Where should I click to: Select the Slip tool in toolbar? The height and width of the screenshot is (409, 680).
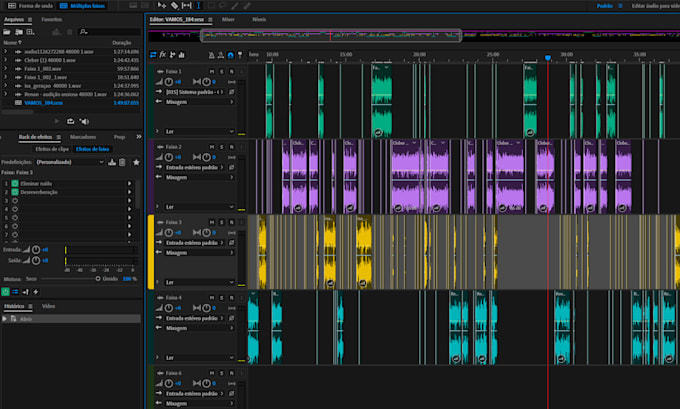tap(186, 6)
